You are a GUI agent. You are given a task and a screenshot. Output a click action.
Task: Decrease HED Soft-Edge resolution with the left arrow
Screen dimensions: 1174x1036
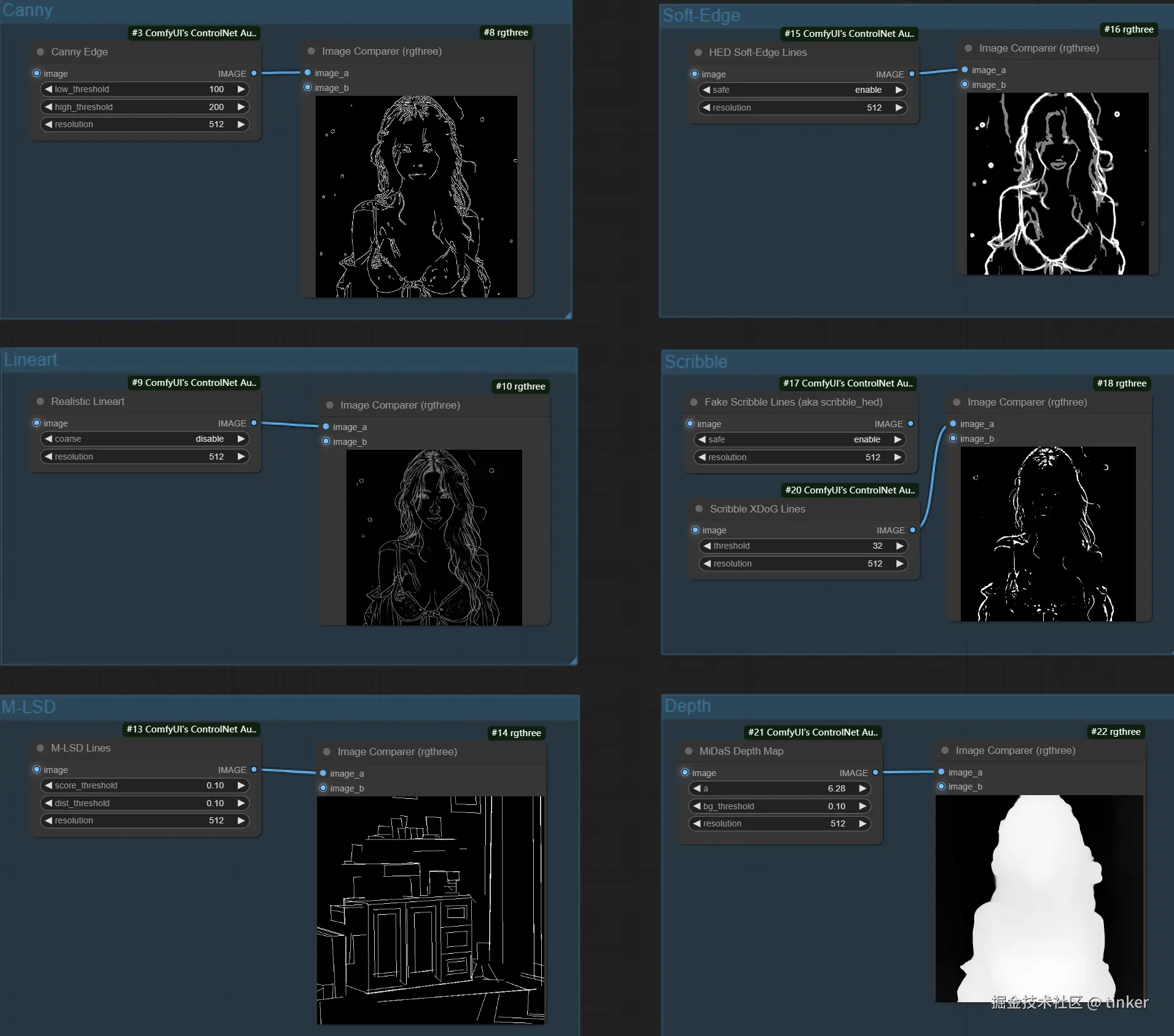click(x=706, y=108)
